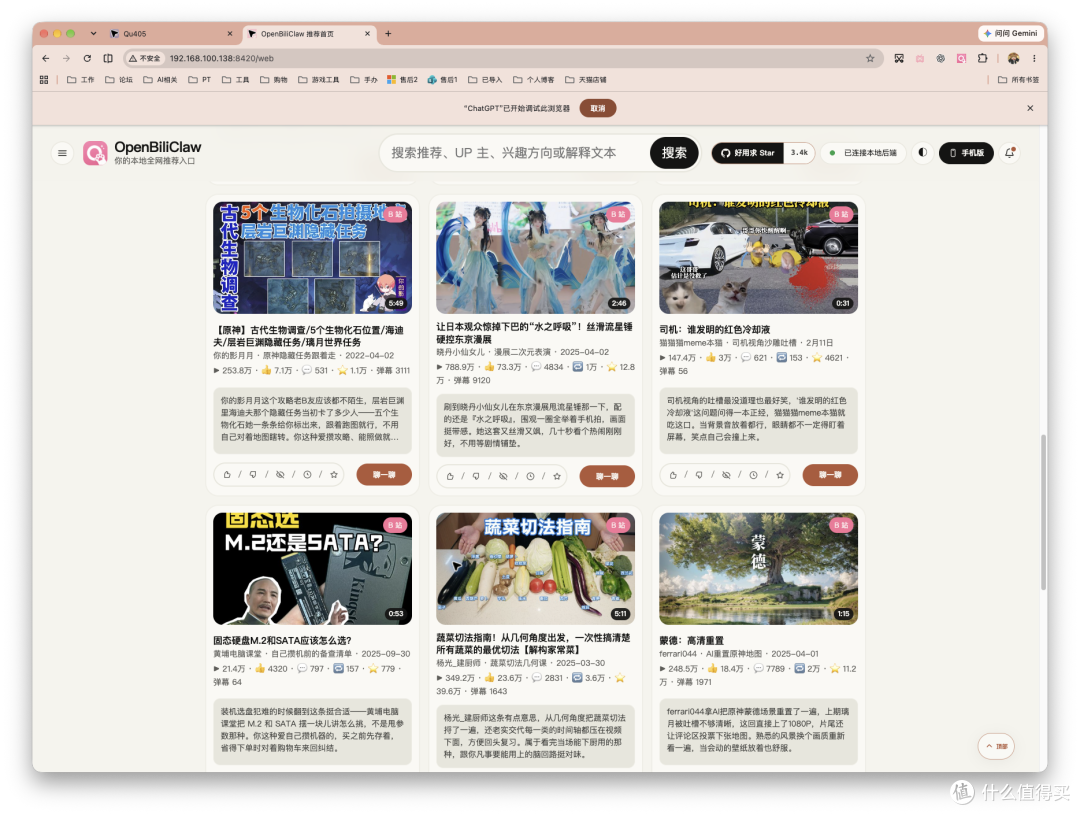Open the Chrome extensions puzzle icon

coord(983,59)
